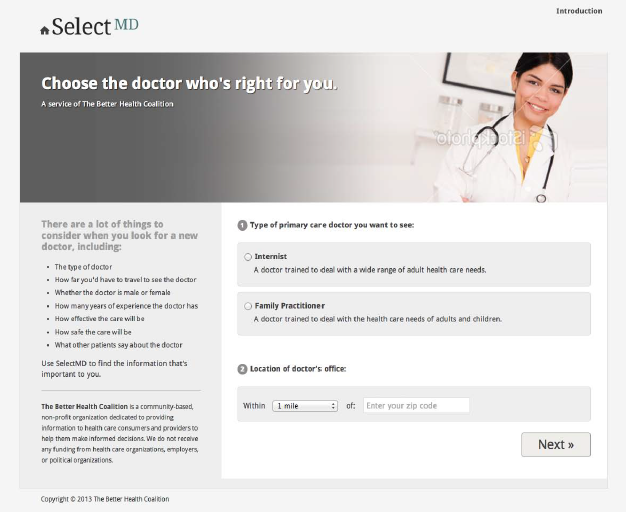Click the step 2 number badge
Screen dimensions: 626x512
pos(242,369)
